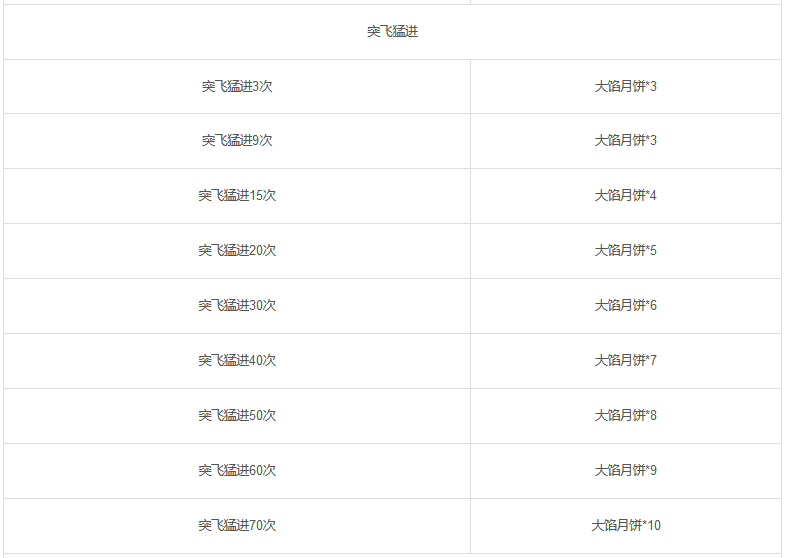Click the 大馅月饼*8 reward cell
The width and height of the screenshot is (785, 558).
pyautogui.click(x=625, y=415)
